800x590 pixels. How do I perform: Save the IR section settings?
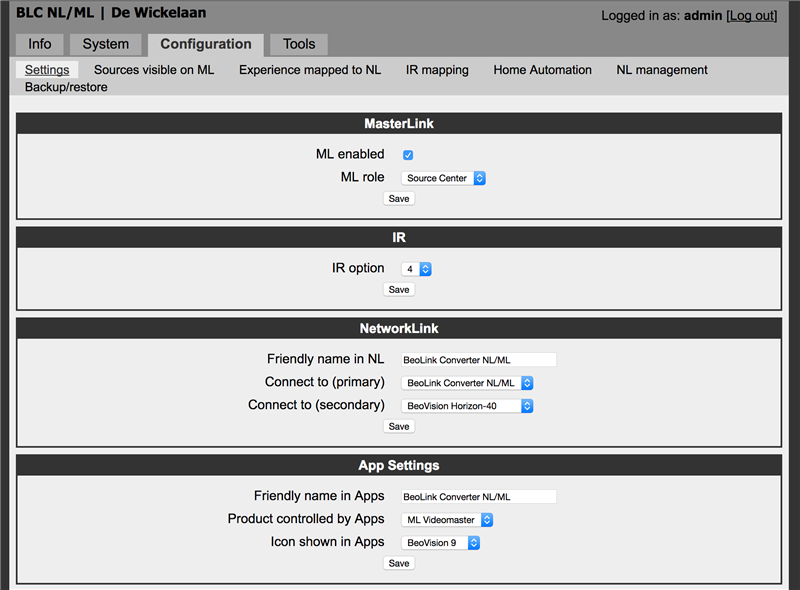click(399, 289)
